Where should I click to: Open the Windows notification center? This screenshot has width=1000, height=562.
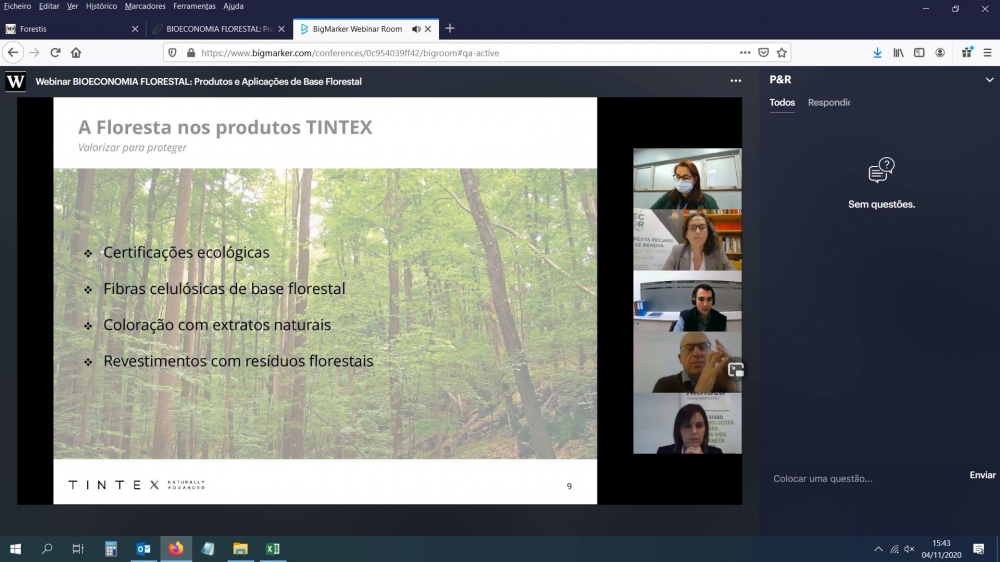978,549
